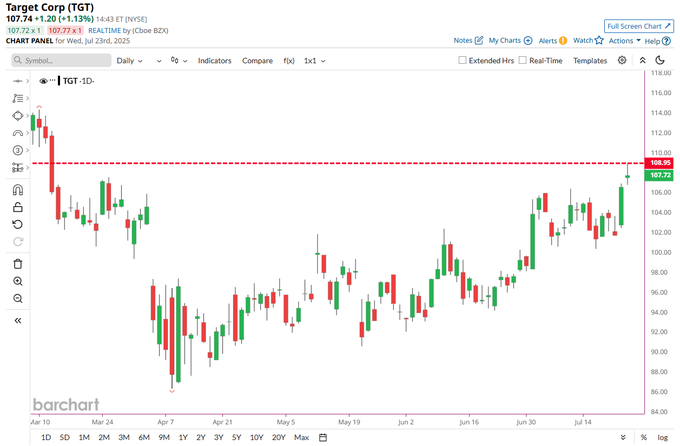Open Full Screen Chart
The width and height of the screenshot is (680, 446).
coord(639,26)
